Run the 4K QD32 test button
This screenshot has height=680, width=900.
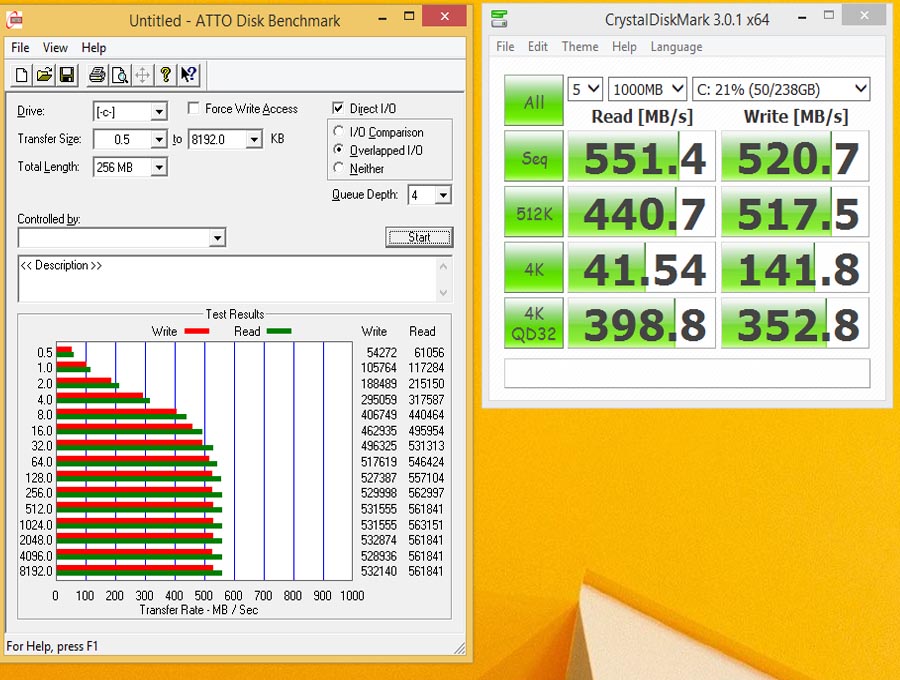(534, 323)
